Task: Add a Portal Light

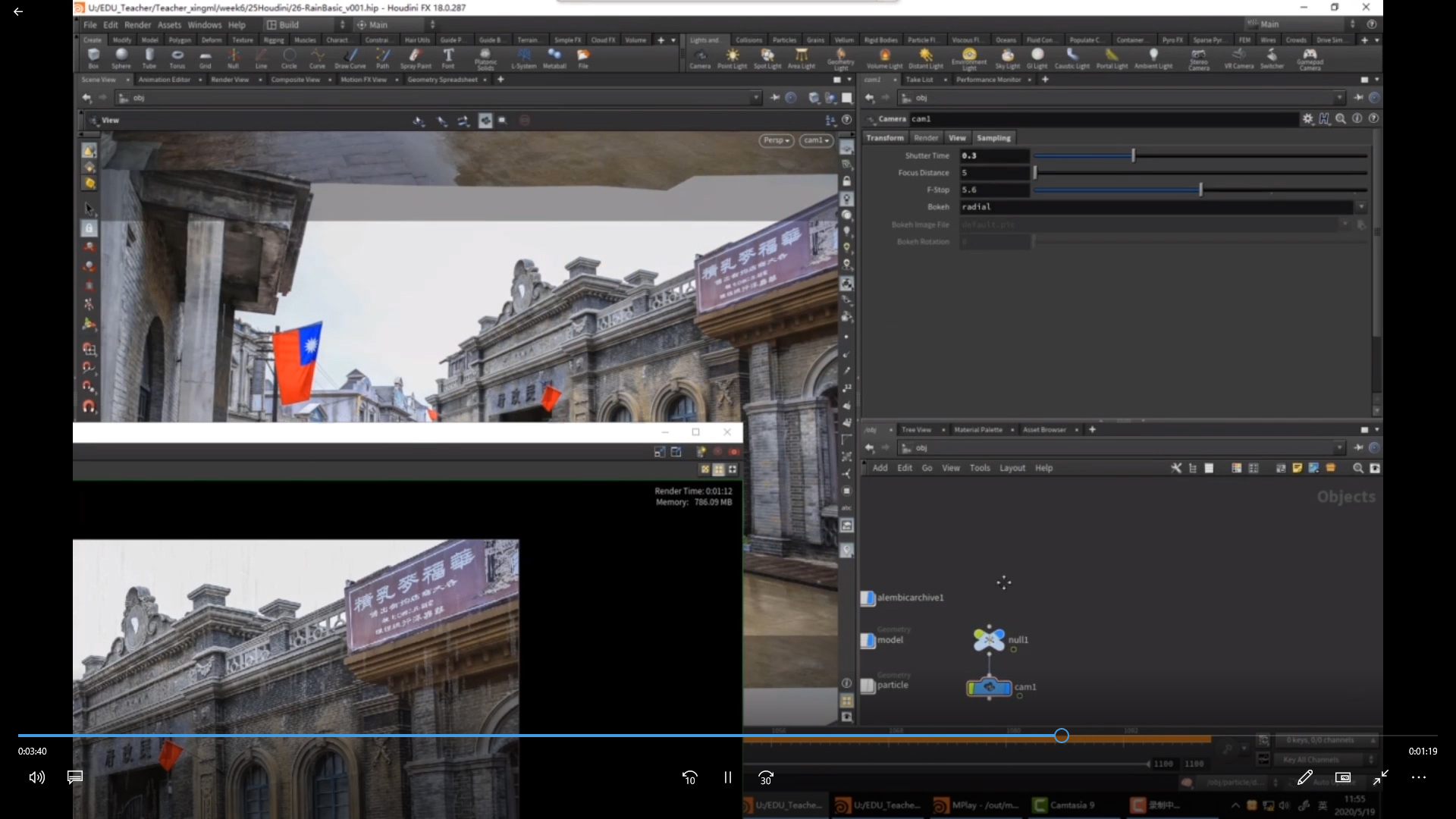Action: 1112,58
